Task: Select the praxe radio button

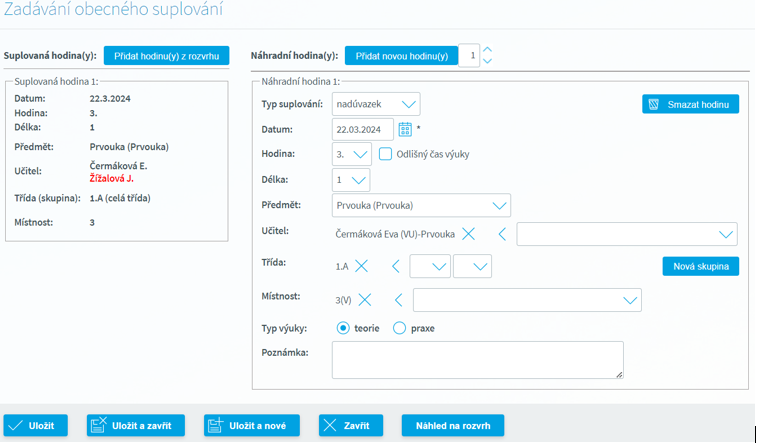Action: pos(399,328)
